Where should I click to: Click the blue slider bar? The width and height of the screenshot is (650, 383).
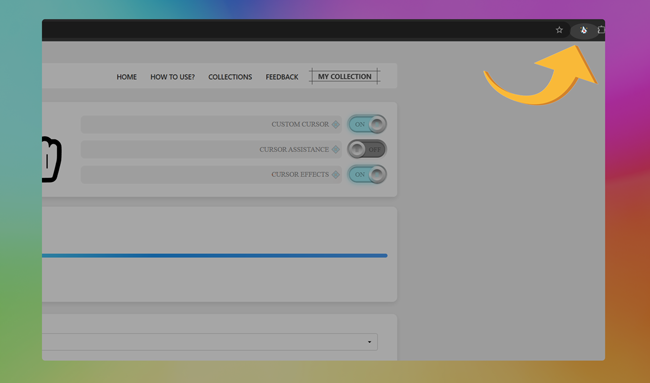click(215, 256)
